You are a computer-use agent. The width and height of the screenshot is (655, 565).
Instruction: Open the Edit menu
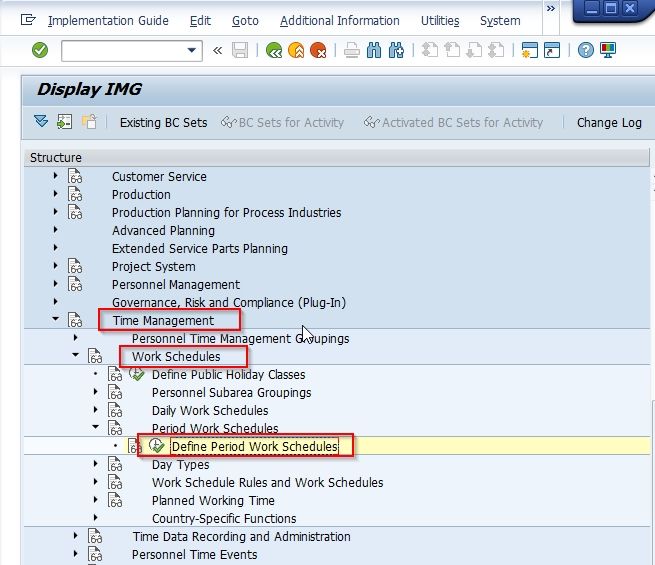pyautogui.click(x=200, y=20)
